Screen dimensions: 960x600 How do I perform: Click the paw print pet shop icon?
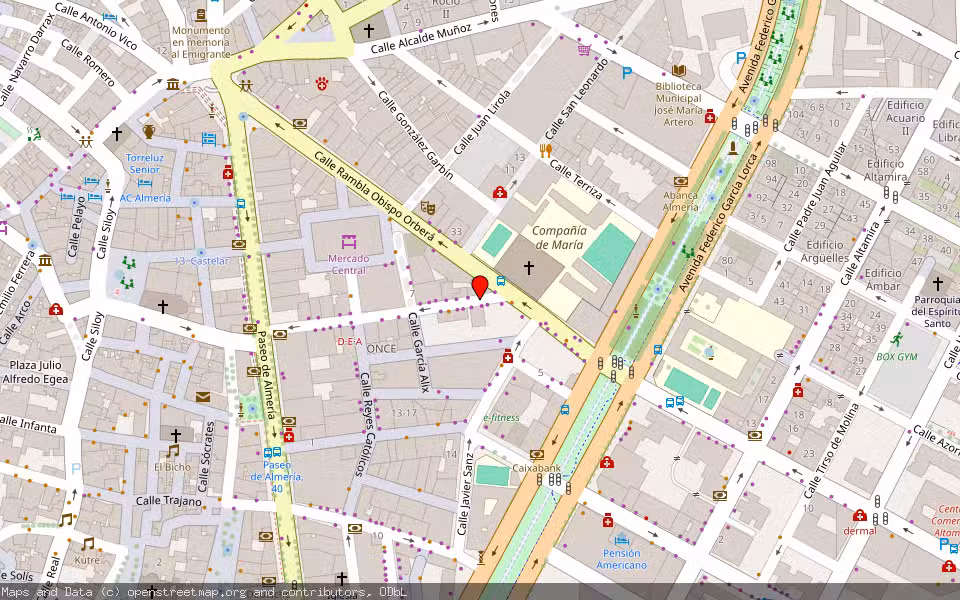click(x=322, y=83)
